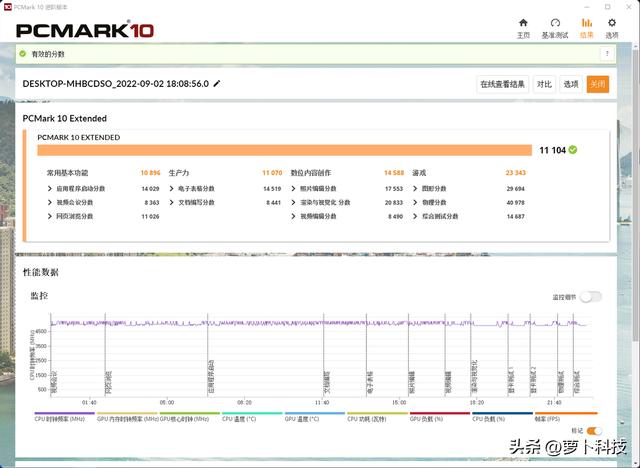
Task: Click the 视频会议 marker on the chart
Action: point(53,384)
